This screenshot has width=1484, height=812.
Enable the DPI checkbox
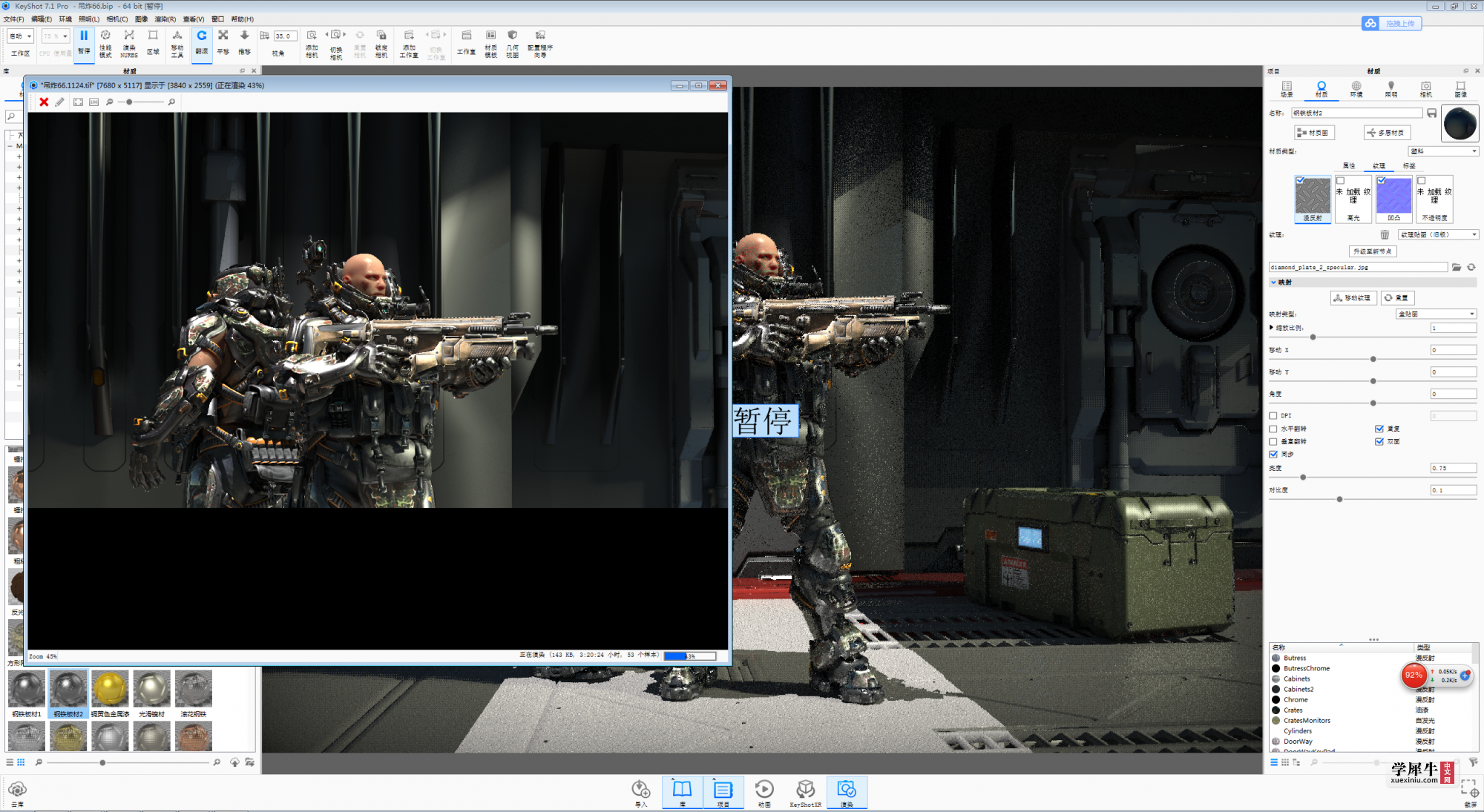pyautogui.click(x=1273, y=416)
